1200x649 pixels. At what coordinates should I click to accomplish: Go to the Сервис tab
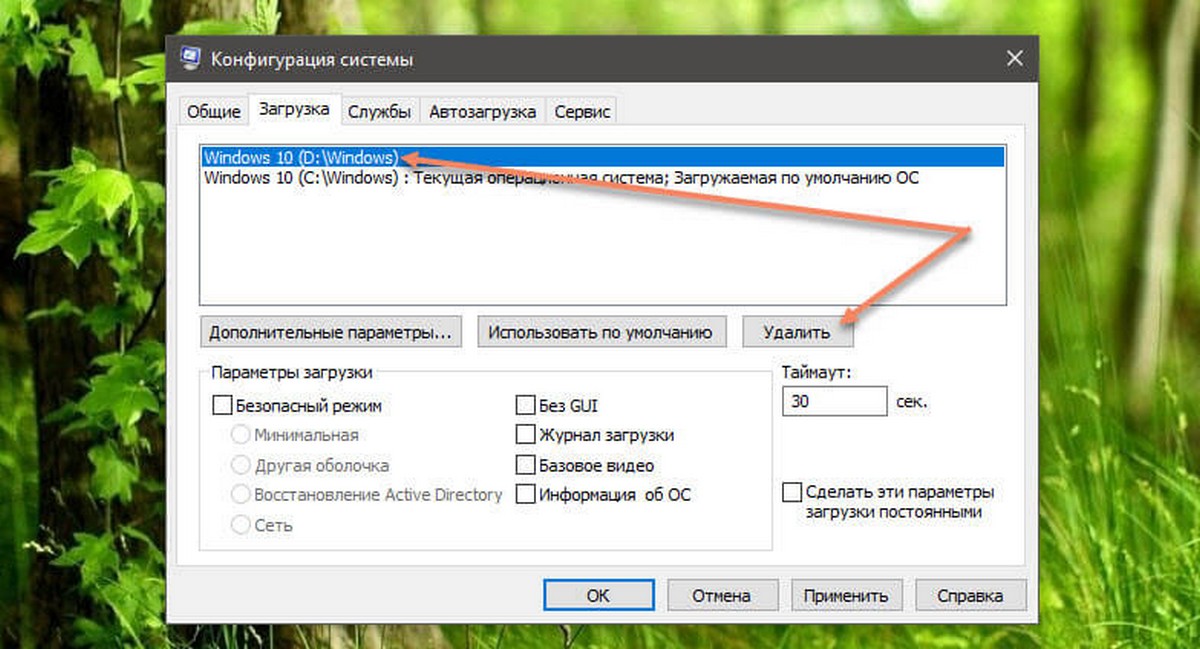point(582,112)
